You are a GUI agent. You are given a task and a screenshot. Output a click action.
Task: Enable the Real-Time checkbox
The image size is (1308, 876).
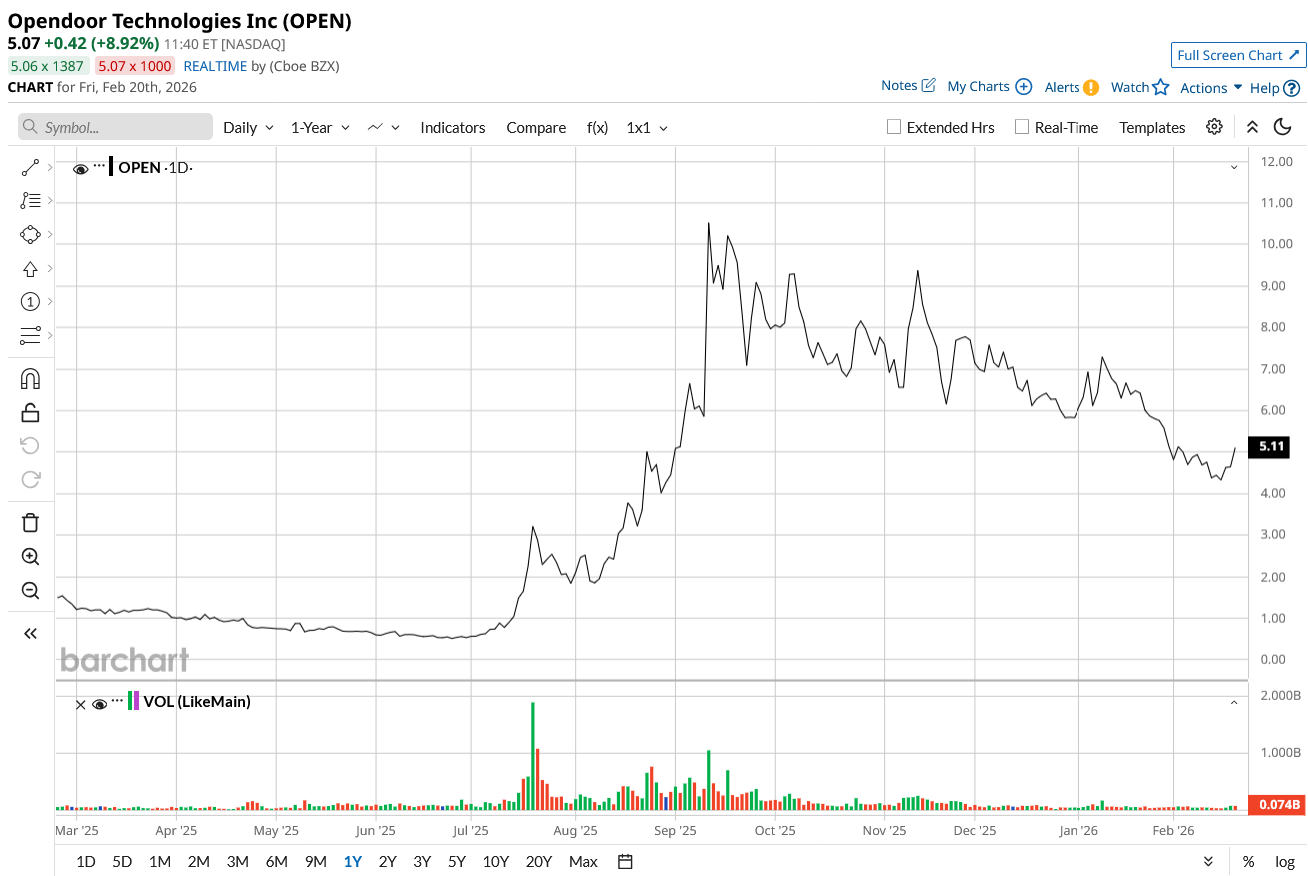pos(1021,127)
